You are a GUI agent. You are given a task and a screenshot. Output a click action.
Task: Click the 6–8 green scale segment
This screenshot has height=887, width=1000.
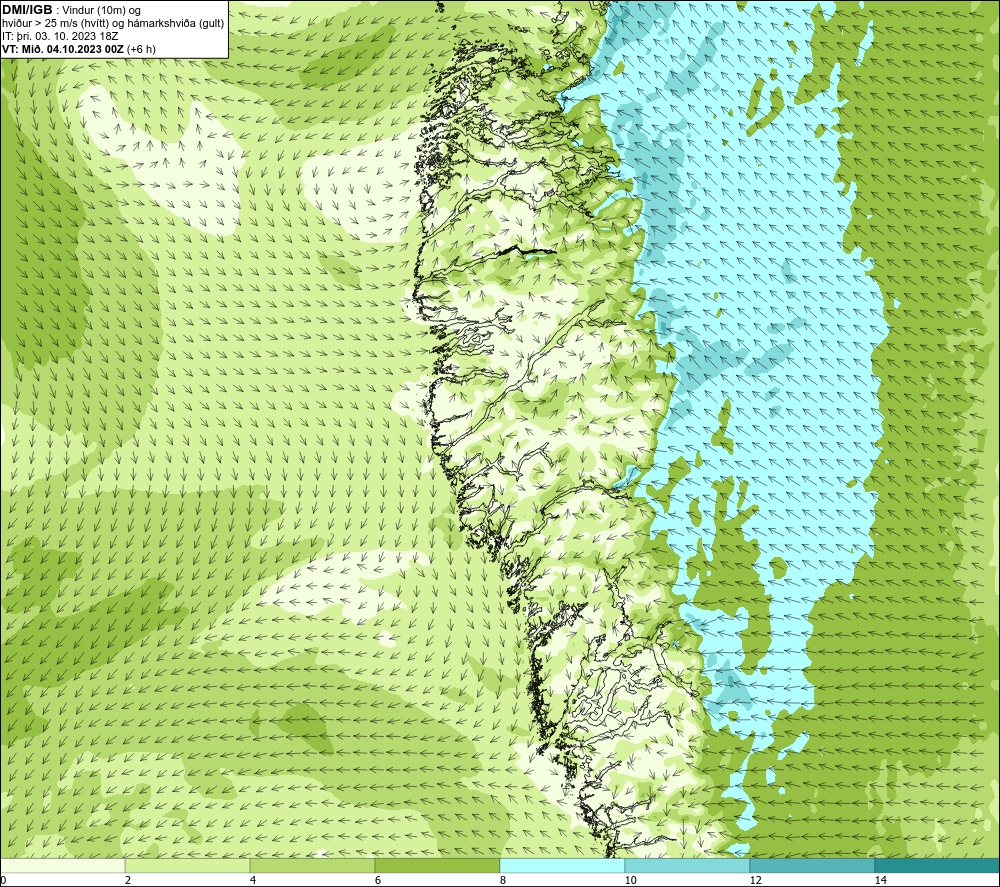[438, 865]
